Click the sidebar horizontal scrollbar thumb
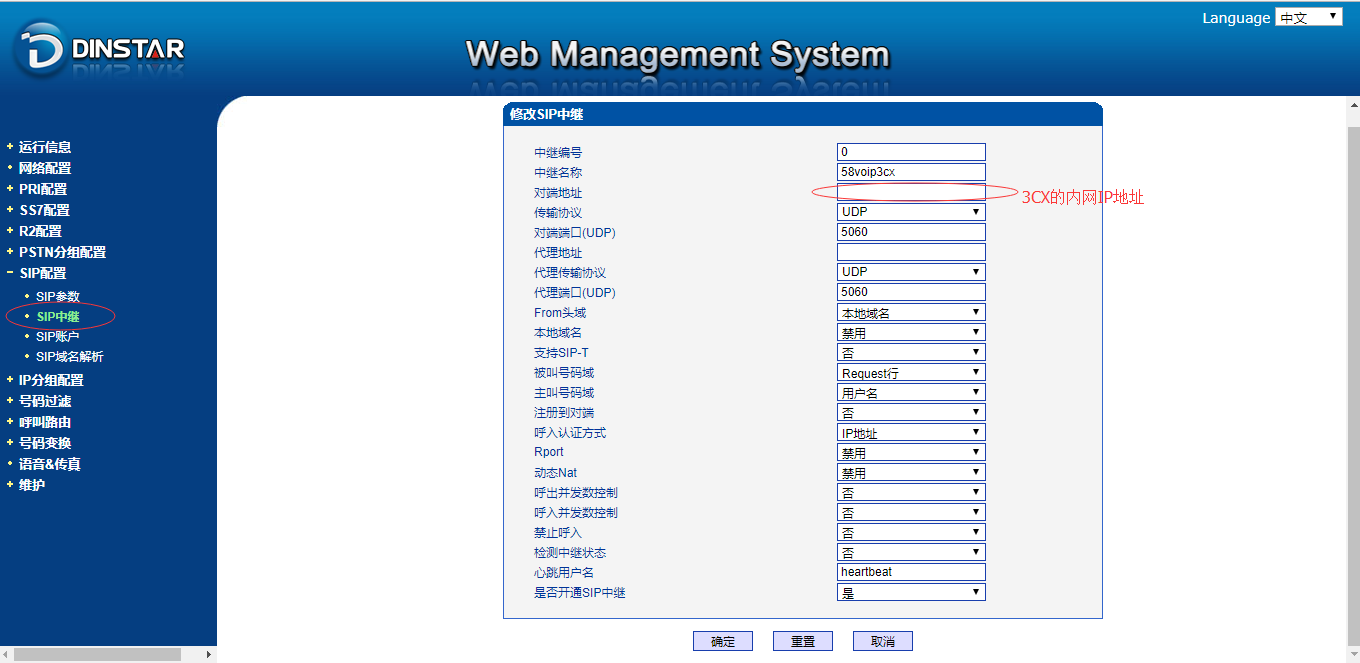 point(97,654)
